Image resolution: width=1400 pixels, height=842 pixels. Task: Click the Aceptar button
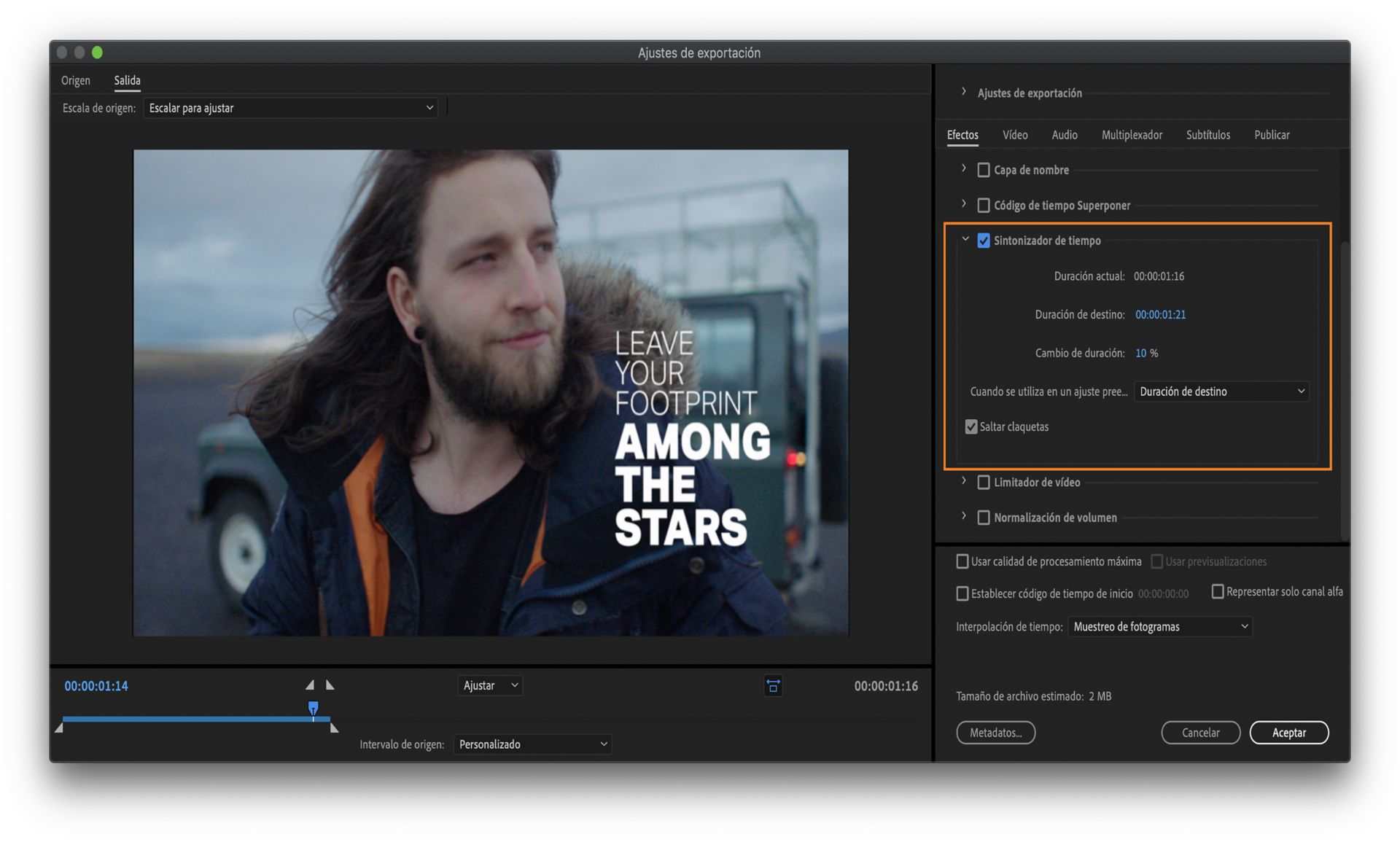coord(1288,733)
